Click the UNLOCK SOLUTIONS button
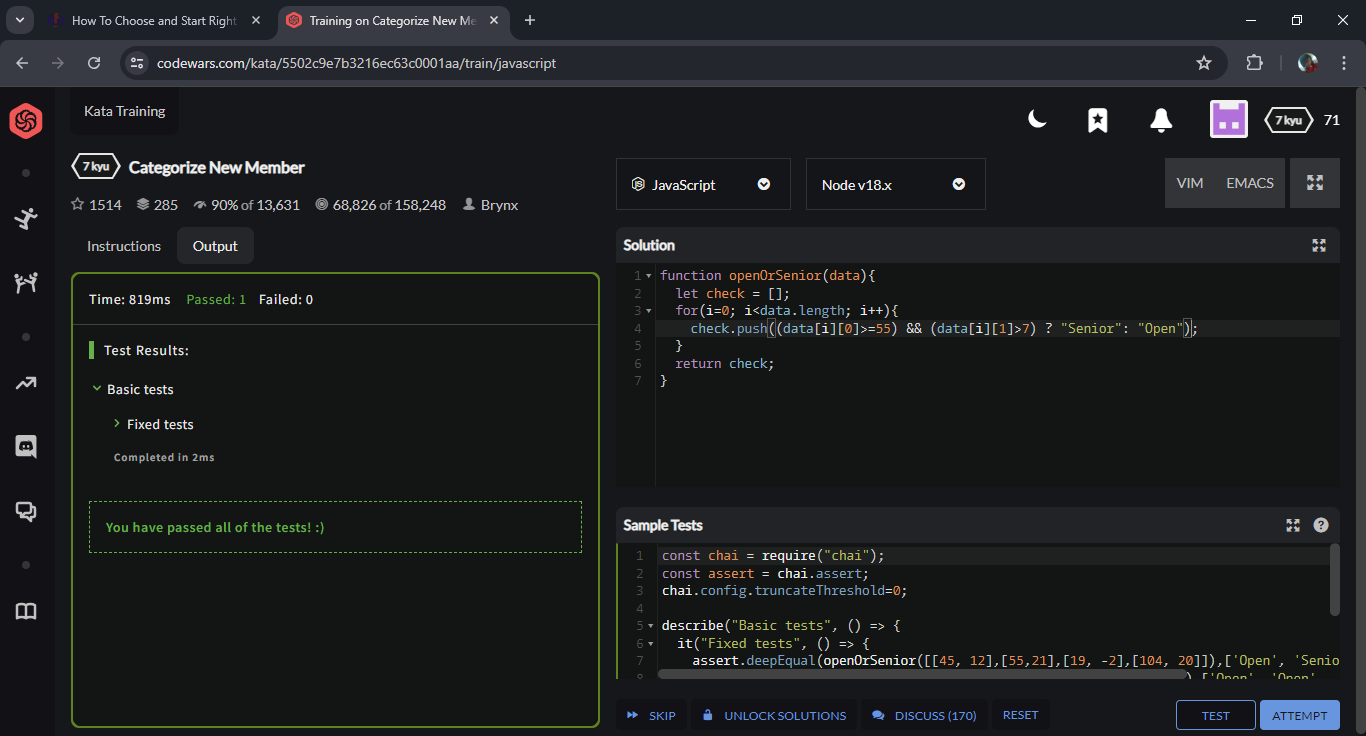 click(x=774, y=716)
